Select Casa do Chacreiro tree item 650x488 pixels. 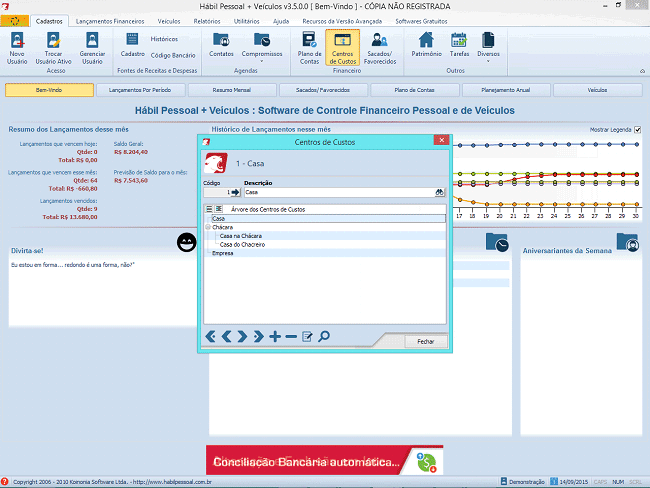(x=243, y=245)
